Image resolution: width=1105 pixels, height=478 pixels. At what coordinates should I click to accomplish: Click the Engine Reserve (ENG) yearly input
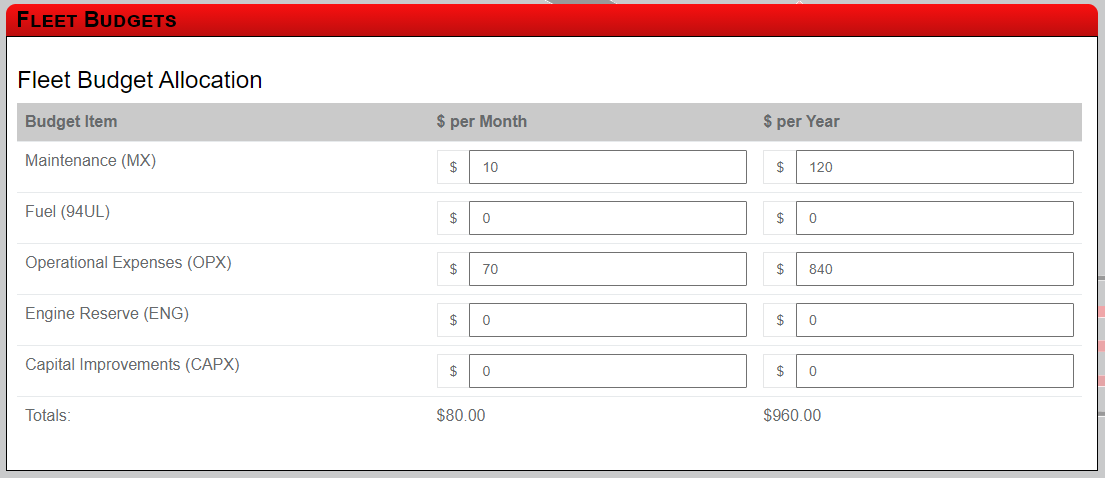tap(934, 320)
